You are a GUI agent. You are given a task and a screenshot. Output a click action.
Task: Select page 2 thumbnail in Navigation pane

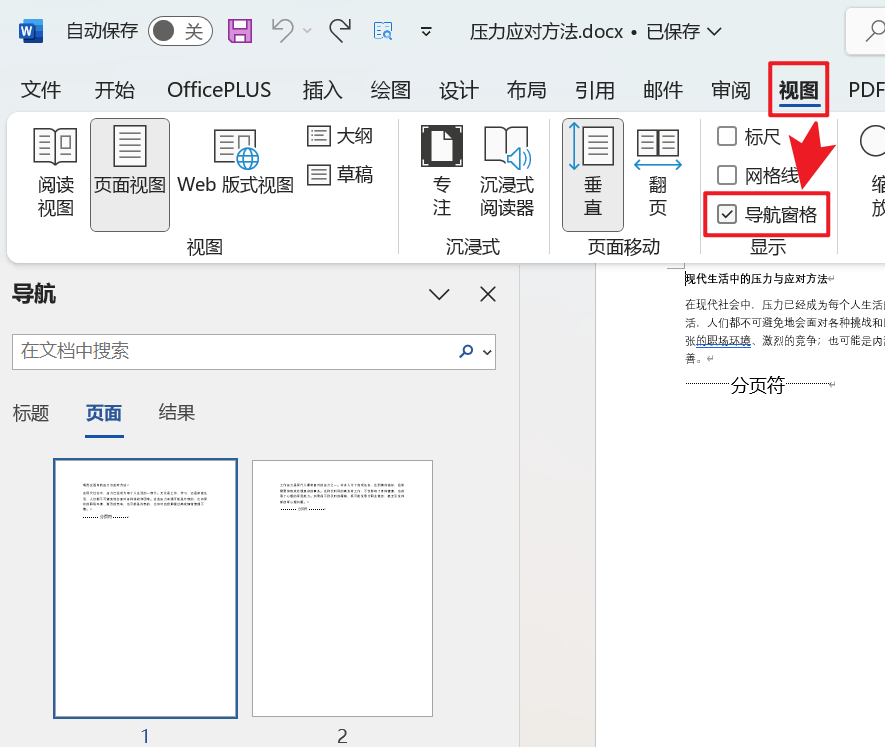pos(342,589)
